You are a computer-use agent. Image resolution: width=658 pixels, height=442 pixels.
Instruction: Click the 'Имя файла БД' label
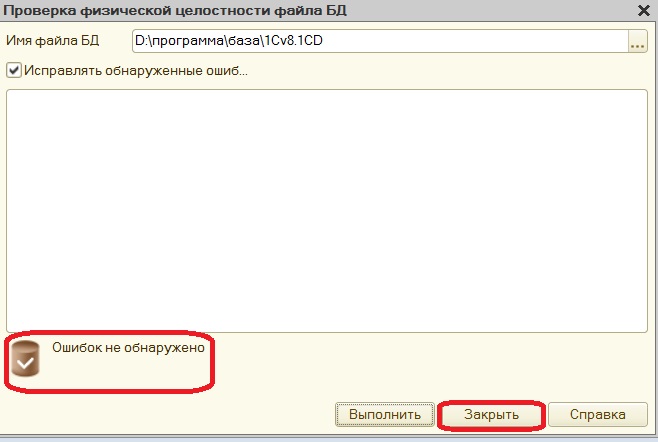52,41
